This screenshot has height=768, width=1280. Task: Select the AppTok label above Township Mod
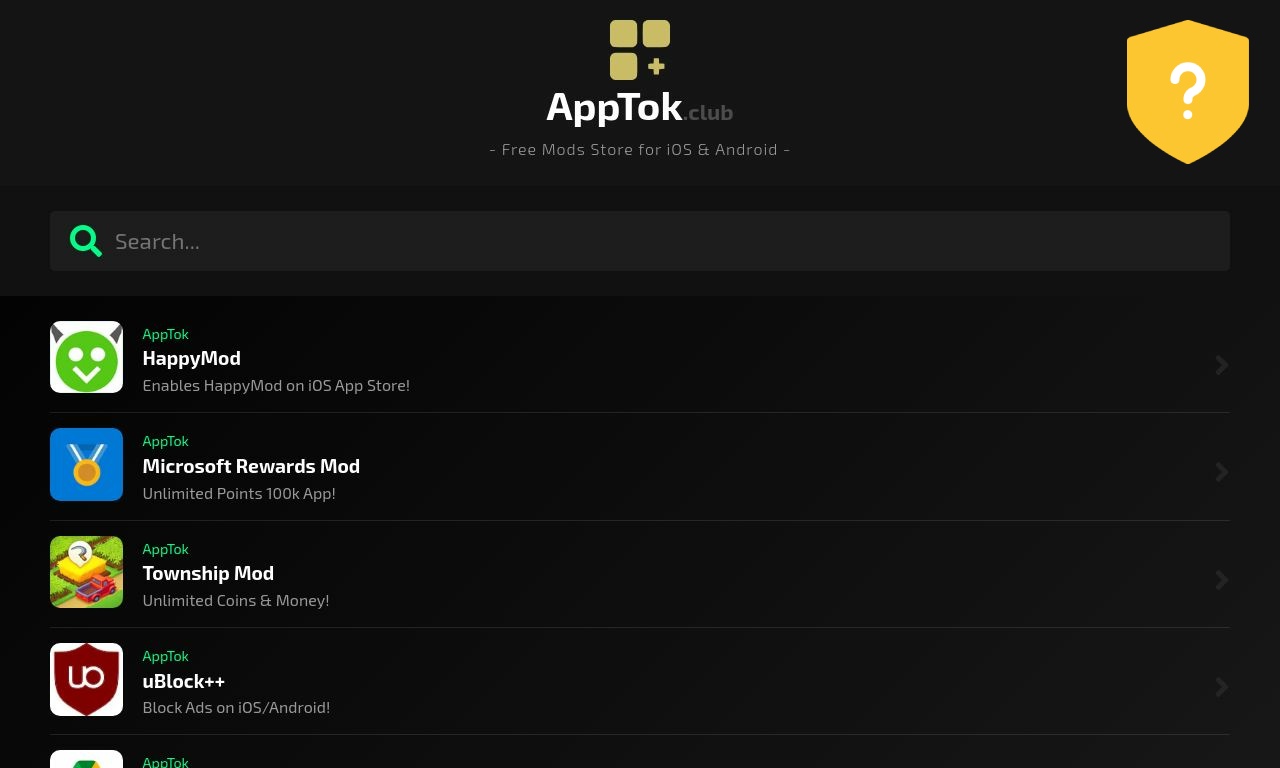coord(165,548)
